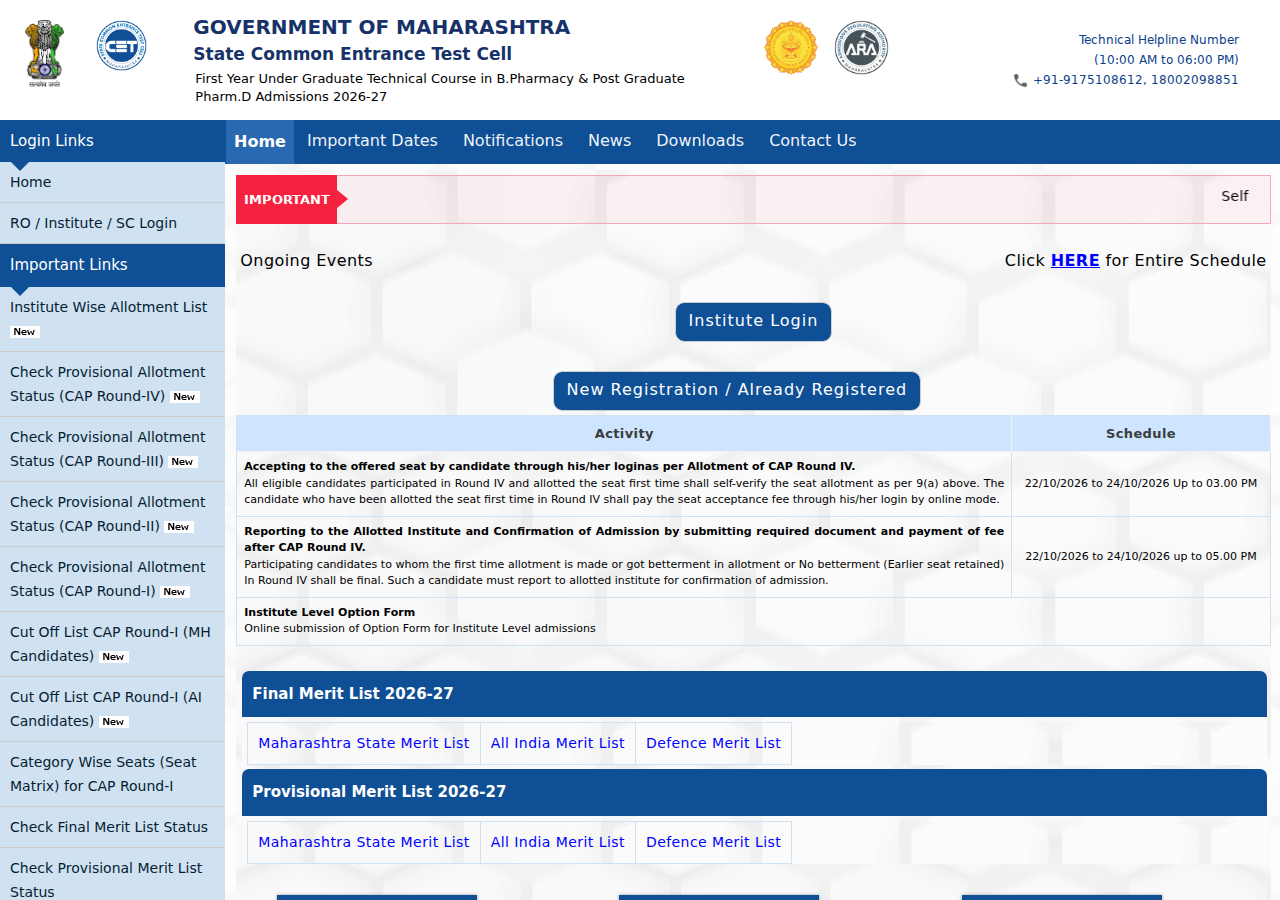Screen dimensions: 1280x900
Task: Open Cut Off List CAP Round-I MH Candidates
Action: tap(112, 644)
